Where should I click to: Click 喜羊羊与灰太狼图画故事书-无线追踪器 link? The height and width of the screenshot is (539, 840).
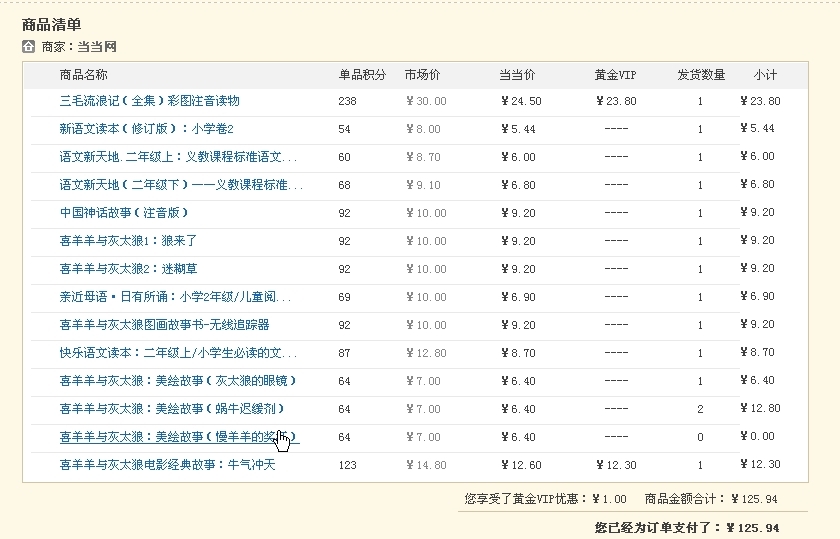point(164,325)
